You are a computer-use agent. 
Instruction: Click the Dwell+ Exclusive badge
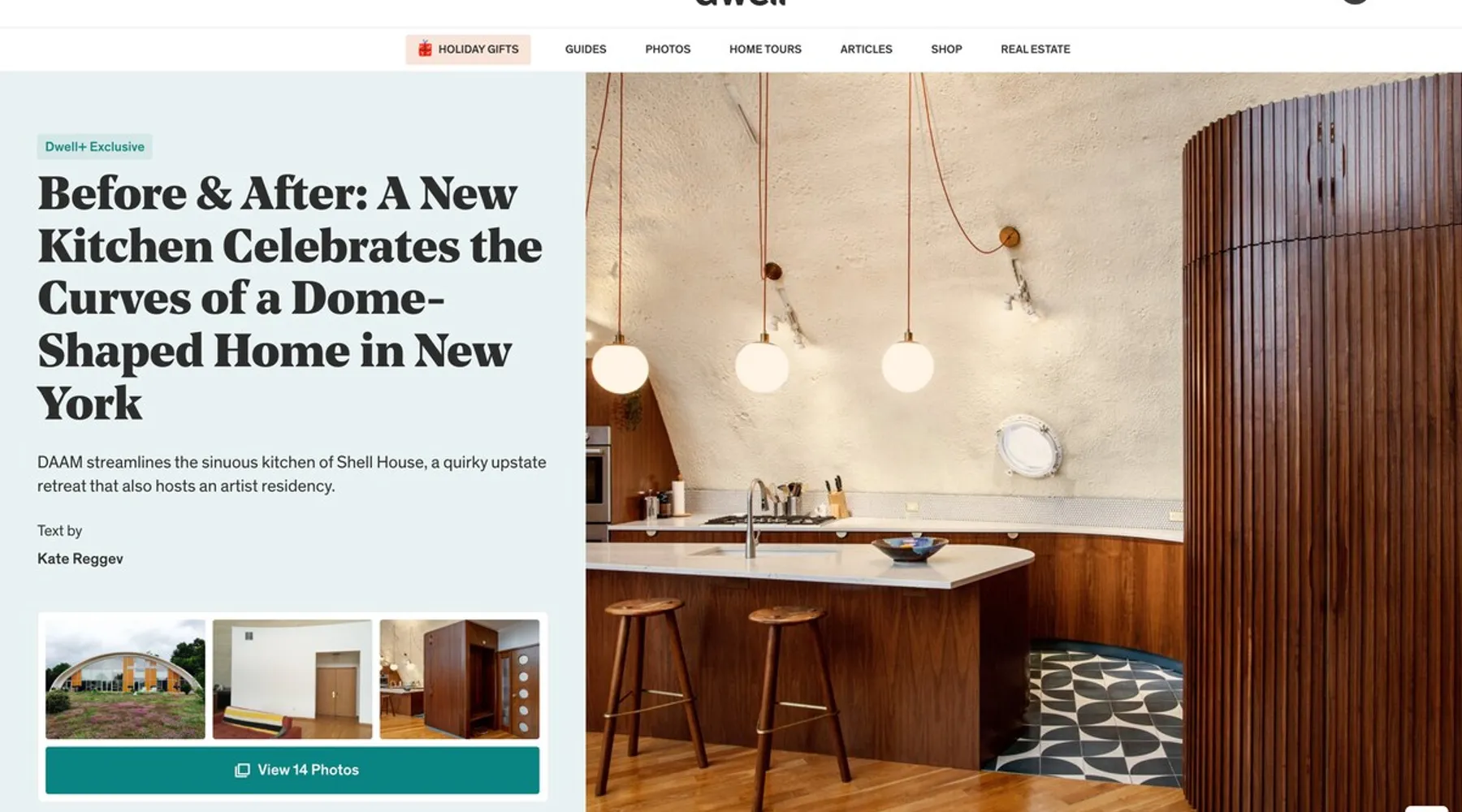click(x=94, y=147)
